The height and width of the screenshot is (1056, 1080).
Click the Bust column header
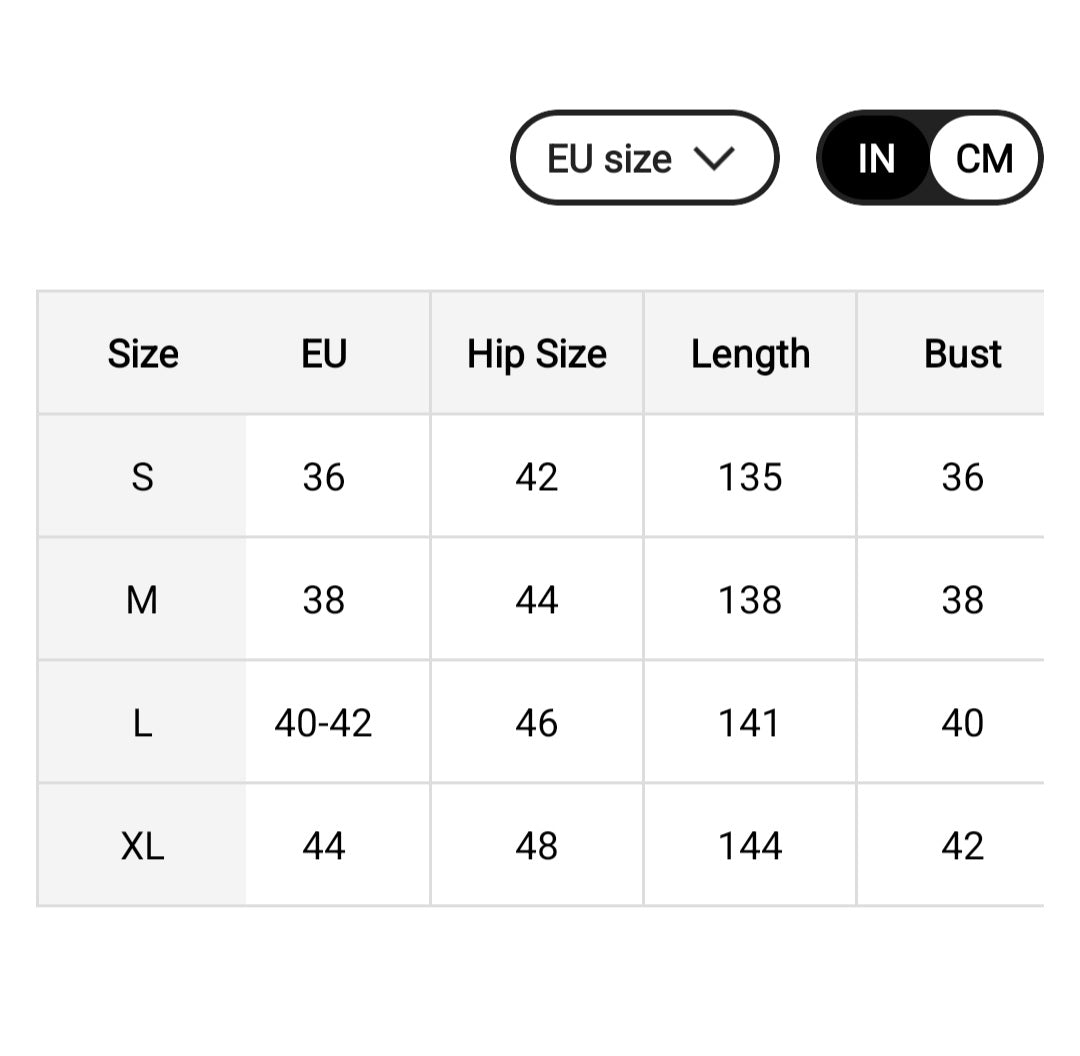(x=963, y=354)
